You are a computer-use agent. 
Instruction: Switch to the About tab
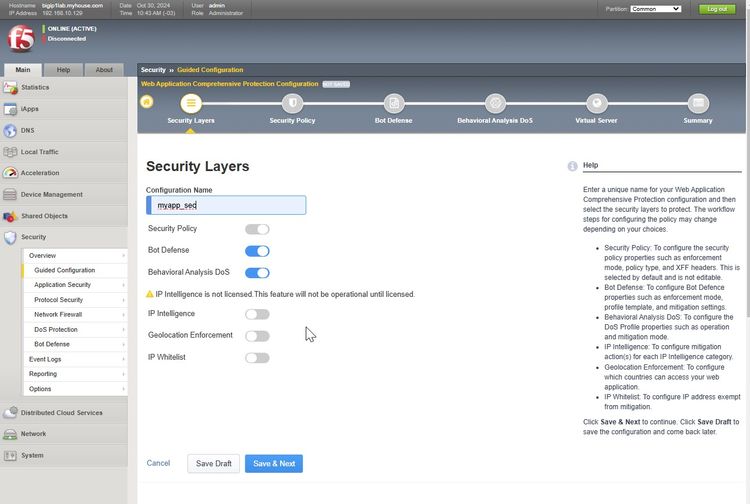[104, 70]
